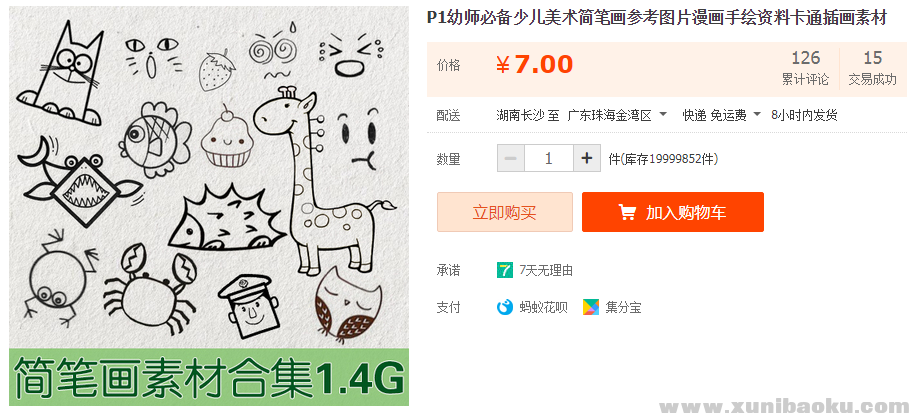The height and width of the screenshot is (419, 912).
Task: Click the green 简笔画素材合集 banner
Action: (x=209, y=377)
